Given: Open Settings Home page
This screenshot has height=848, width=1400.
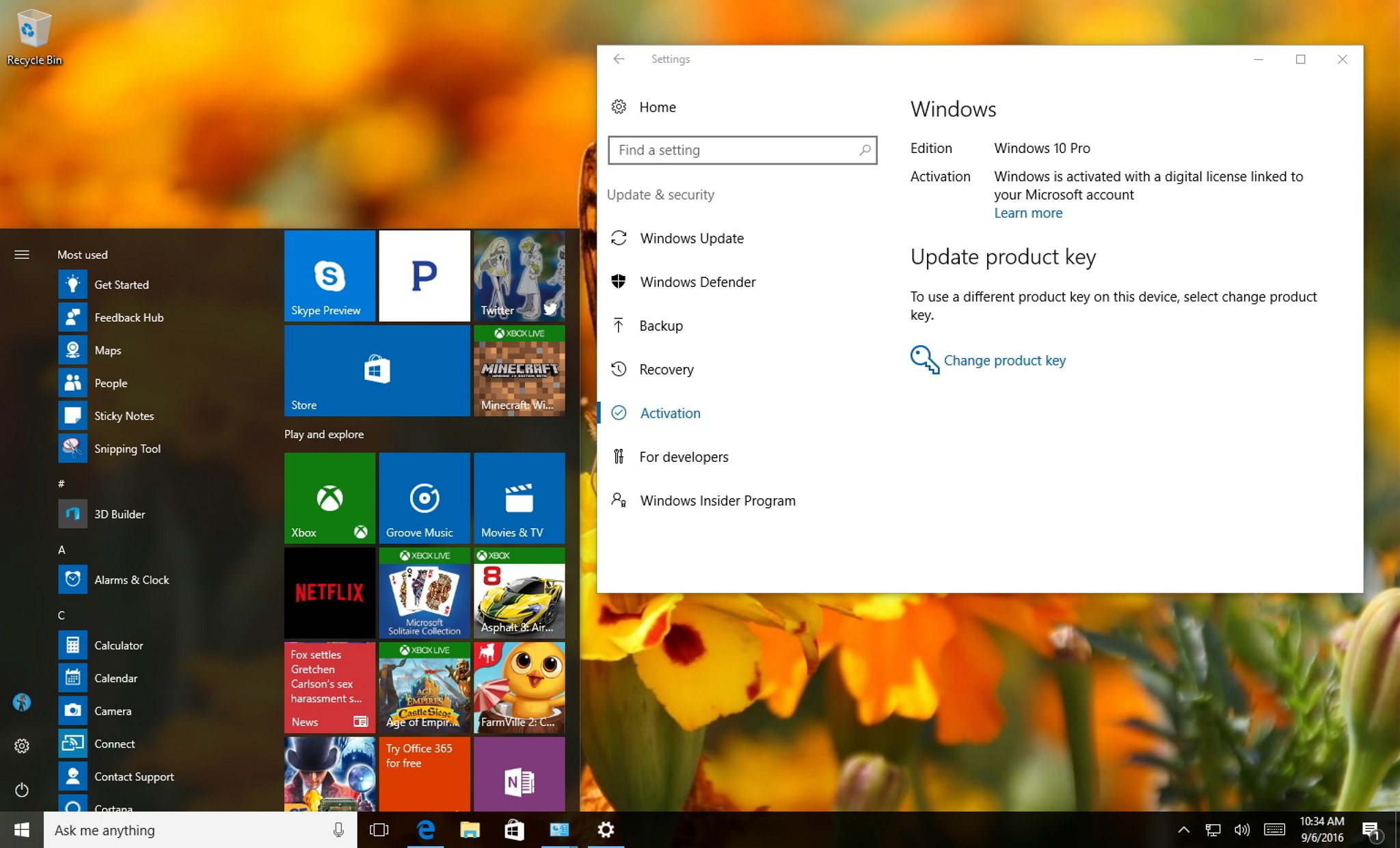Looking at the screenshot, I should coord(656,107).
